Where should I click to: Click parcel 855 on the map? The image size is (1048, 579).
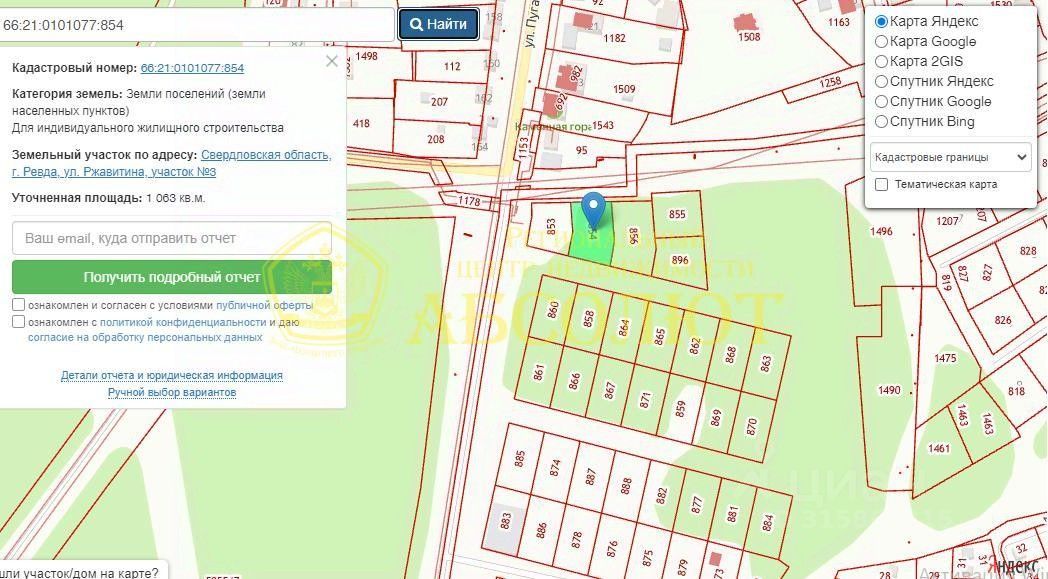tap(677, 214)
